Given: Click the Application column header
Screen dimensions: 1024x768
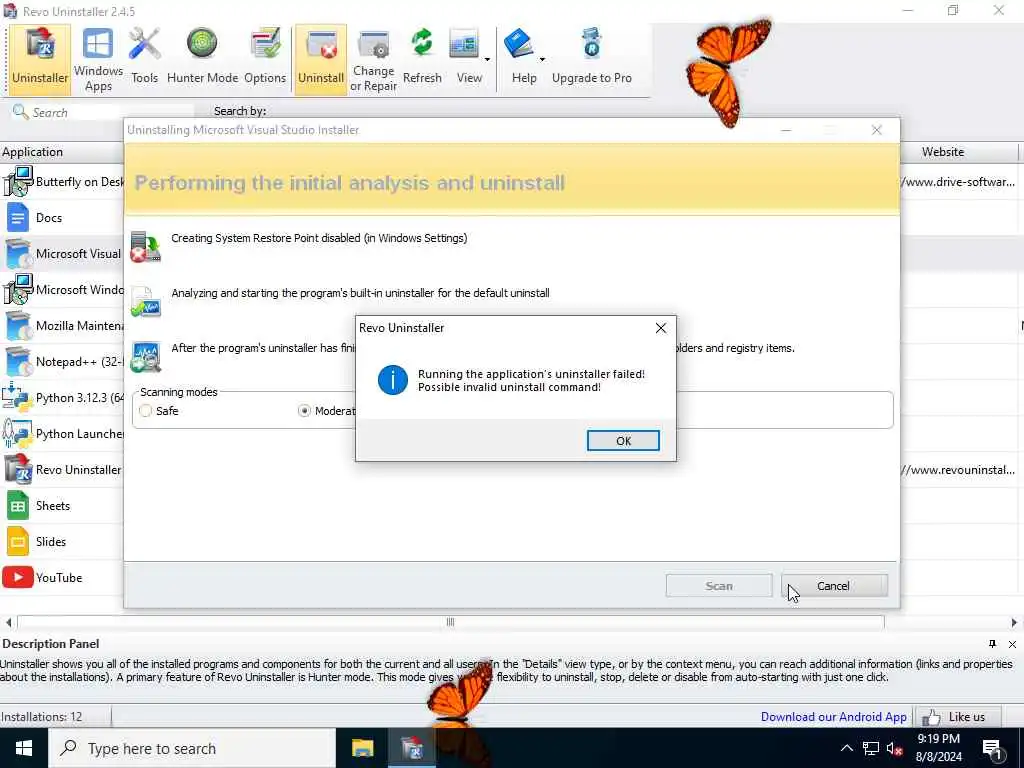Looking at the screenshot, I should click(62, 152).
